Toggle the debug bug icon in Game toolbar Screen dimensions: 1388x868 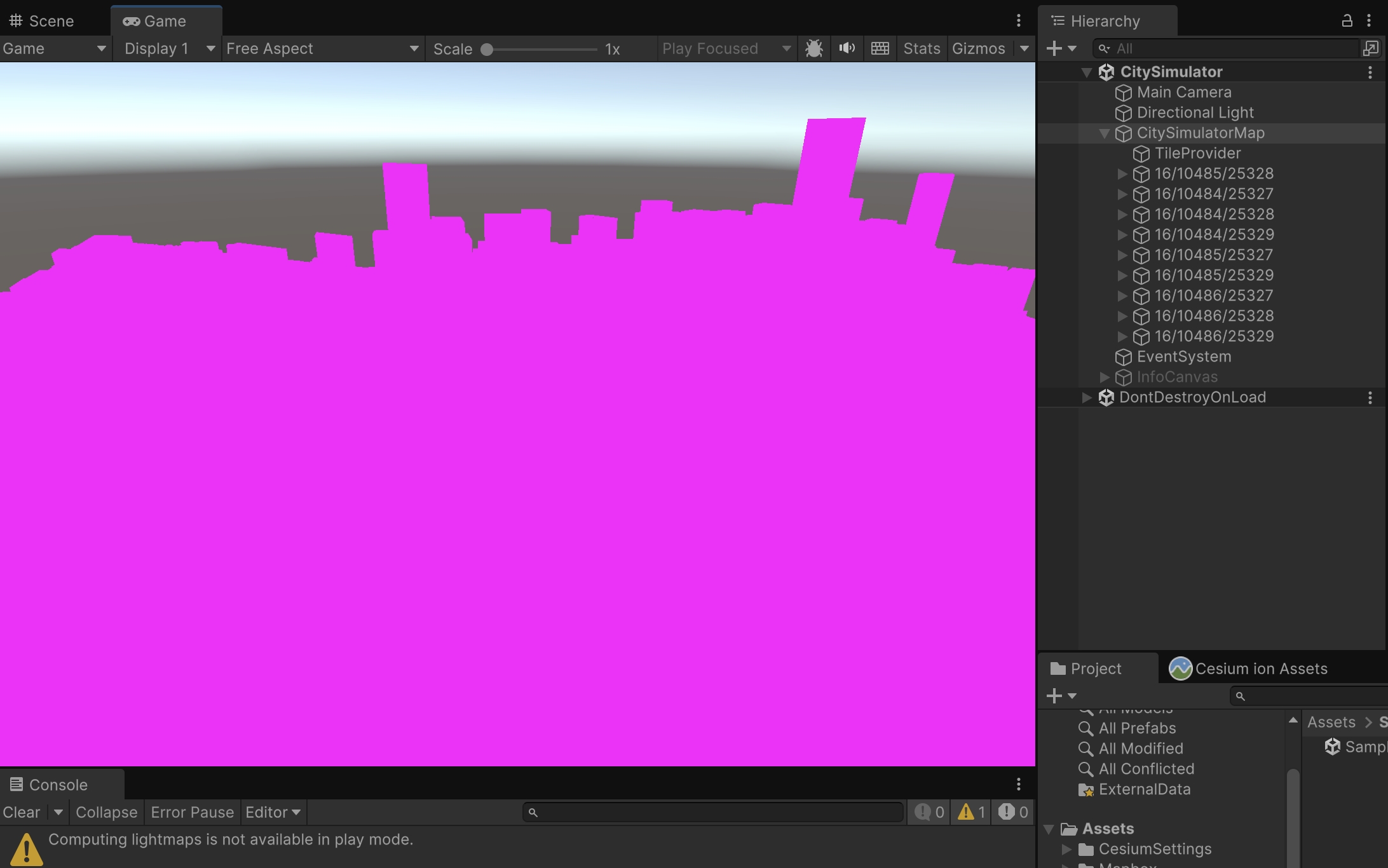pos(814,48)
